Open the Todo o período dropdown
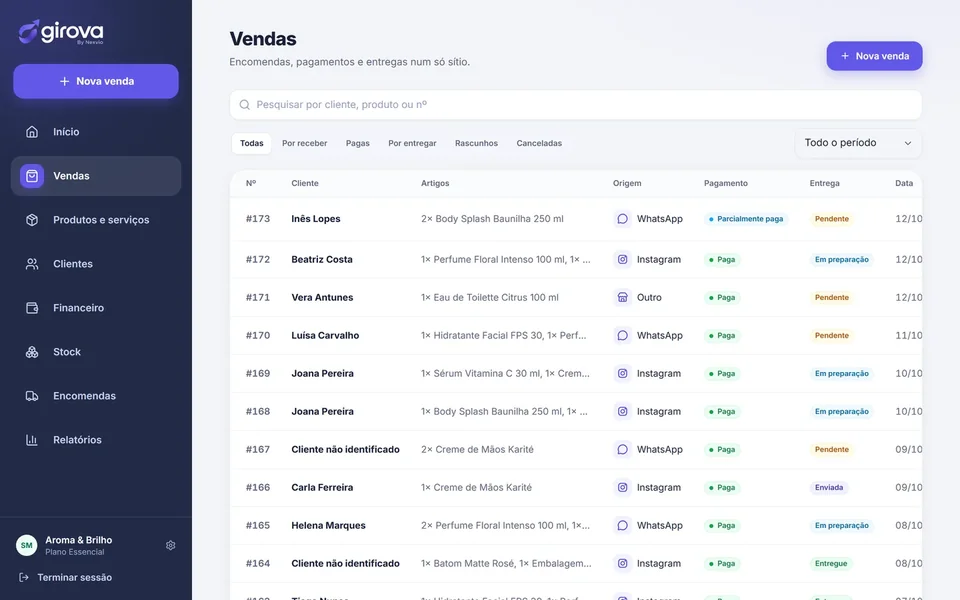 (858, 143)
